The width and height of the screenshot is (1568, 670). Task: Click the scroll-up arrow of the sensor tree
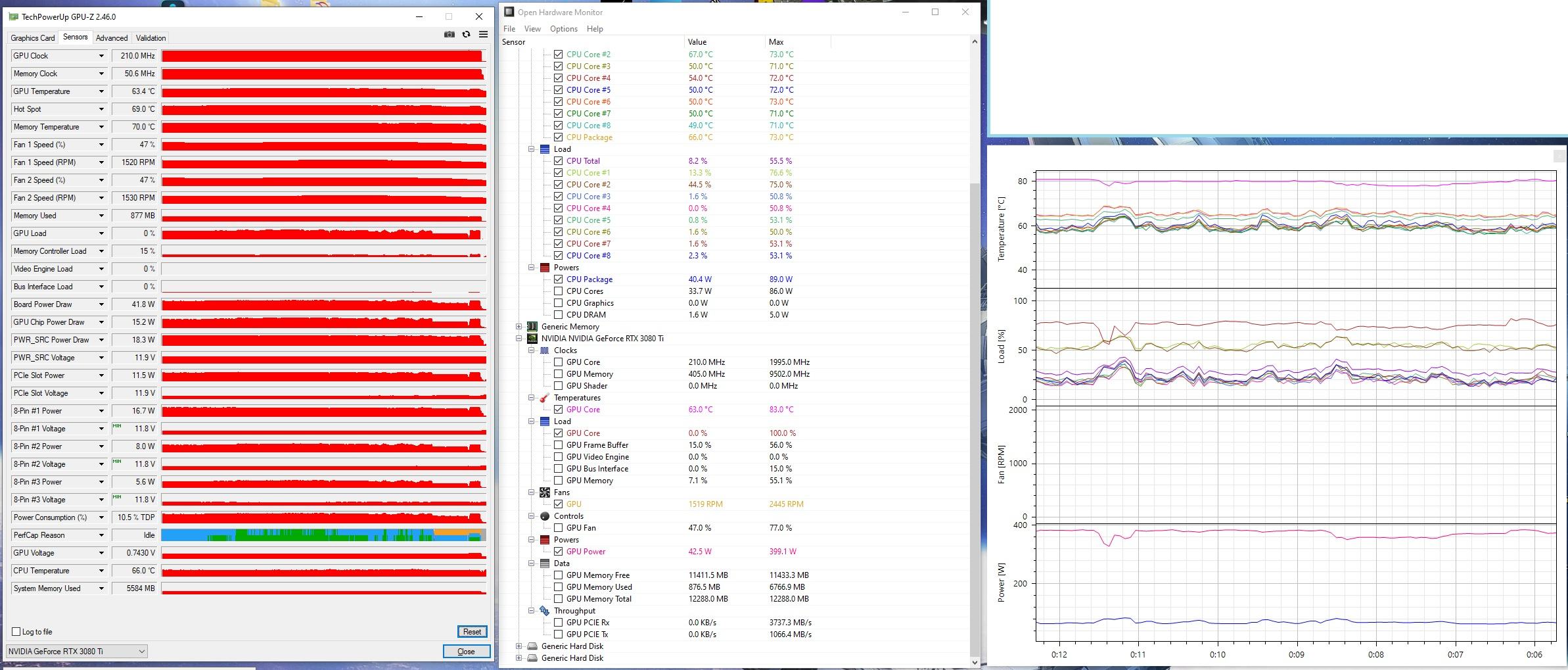pyautogui.click(x=975, y=42)
